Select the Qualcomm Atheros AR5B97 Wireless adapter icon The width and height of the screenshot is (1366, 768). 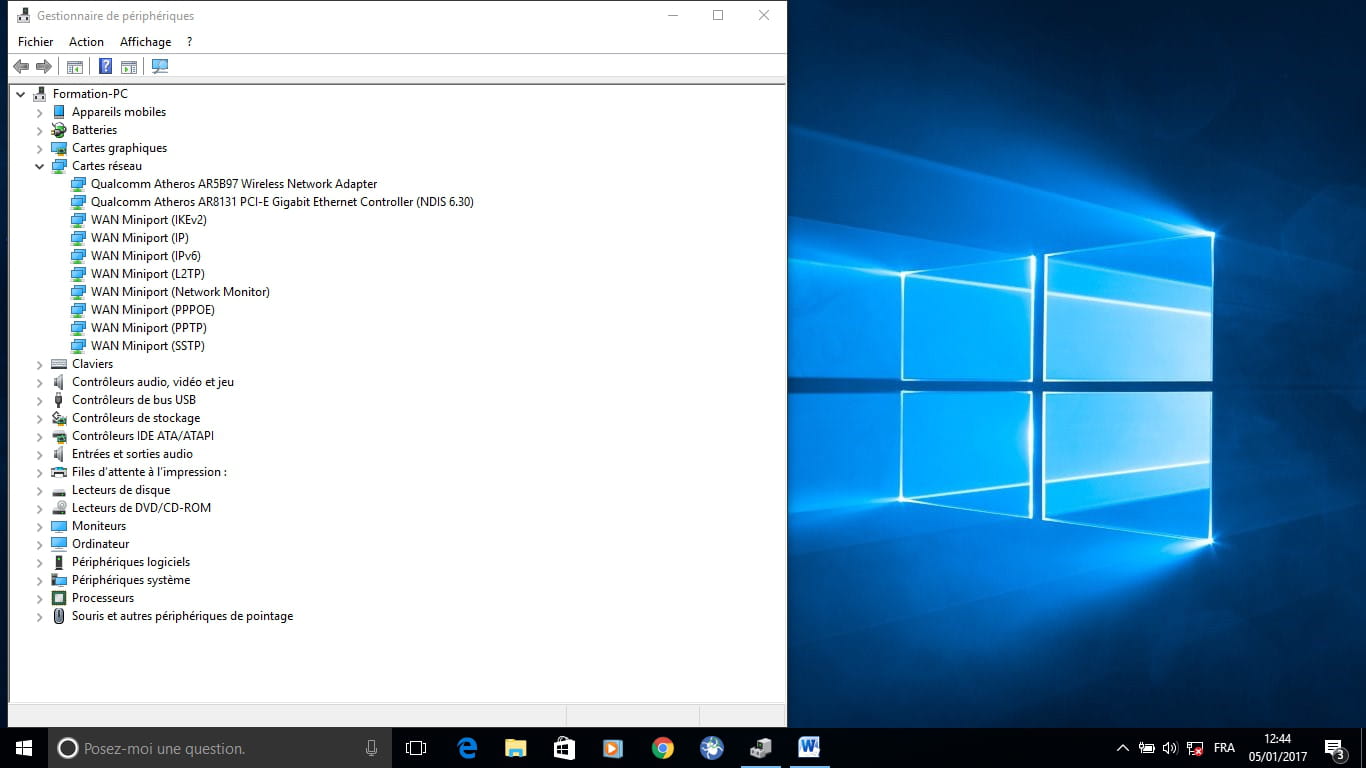[x=78, y=184]
